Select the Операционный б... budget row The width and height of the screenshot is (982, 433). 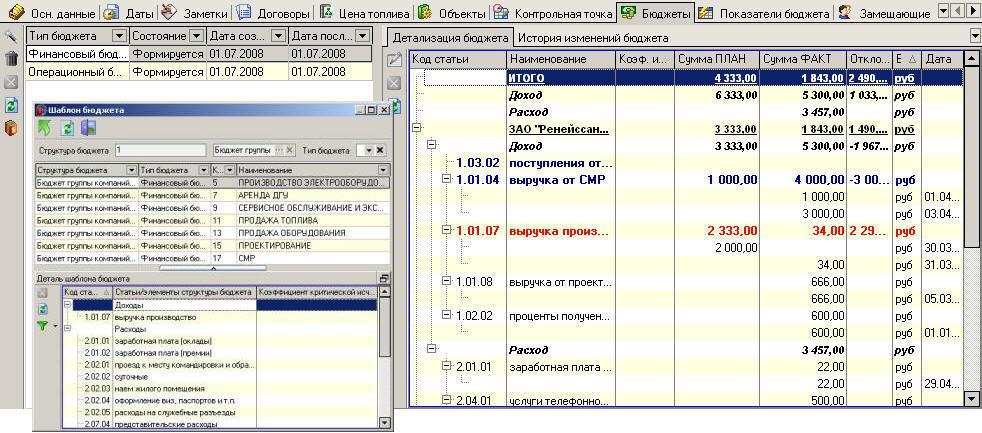199,71
